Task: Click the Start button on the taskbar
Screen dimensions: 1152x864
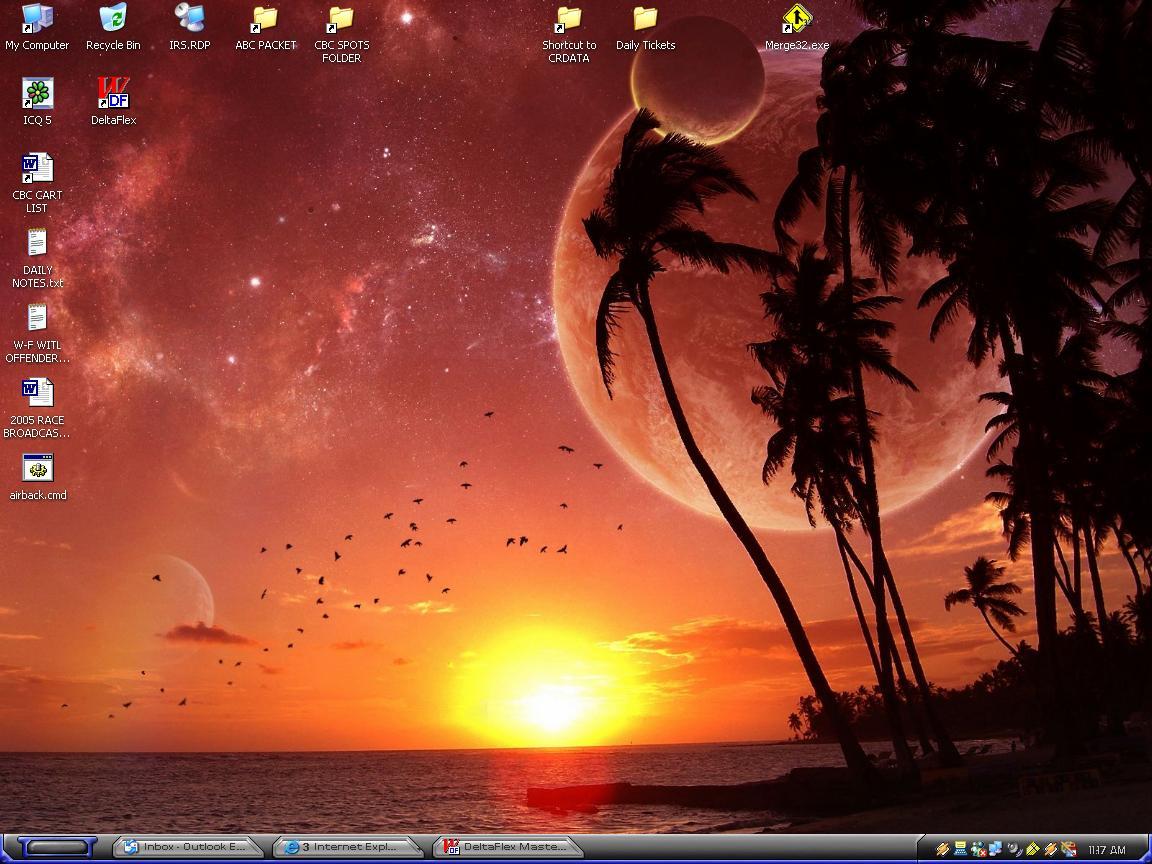Action: [56, 847]
